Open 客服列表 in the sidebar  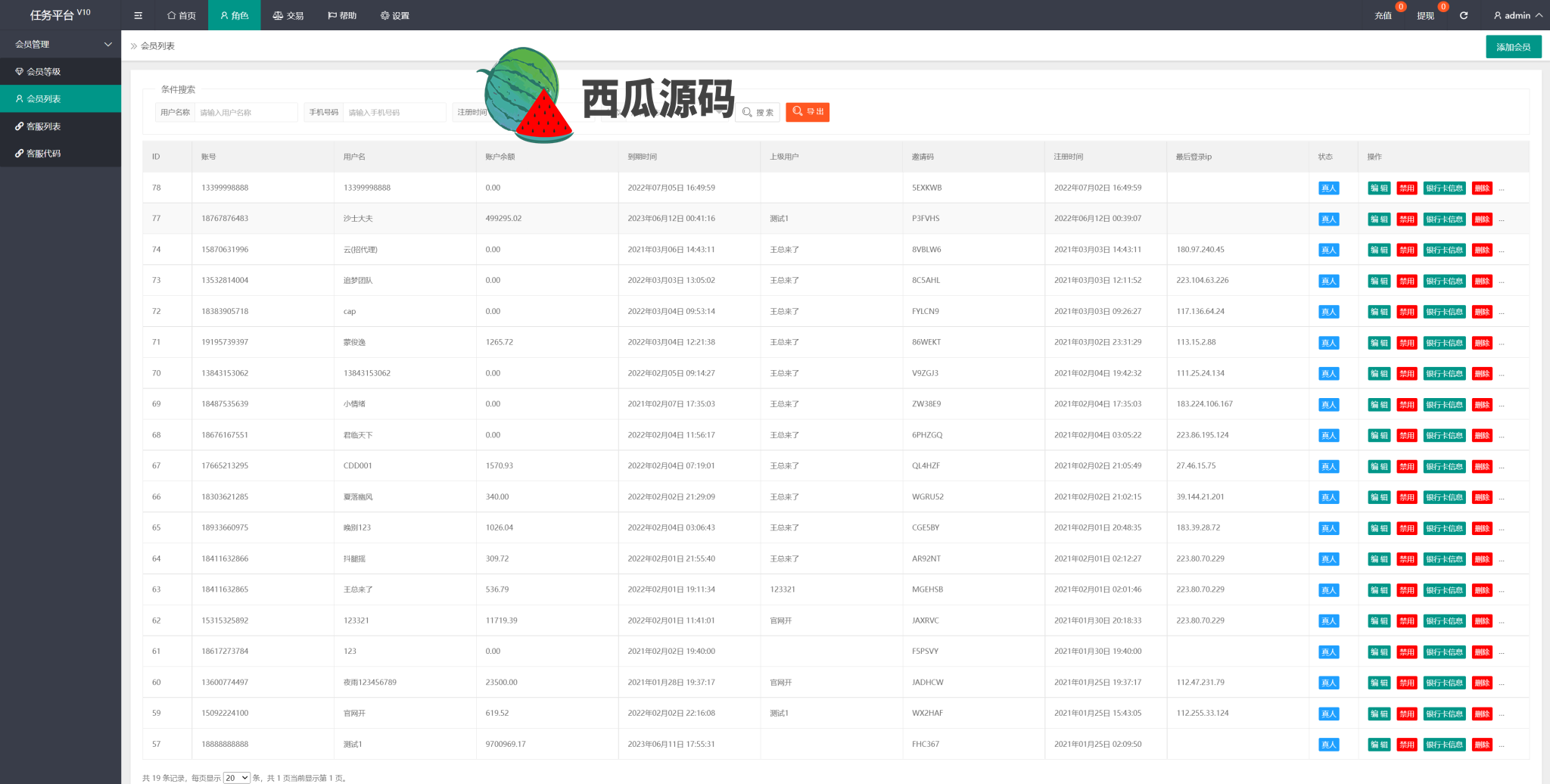tap(44, 126)
